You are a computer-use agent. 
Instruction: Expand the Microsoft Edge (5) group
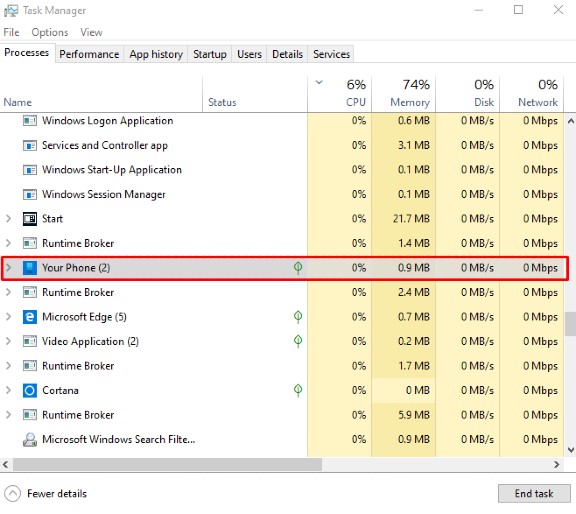8,317
